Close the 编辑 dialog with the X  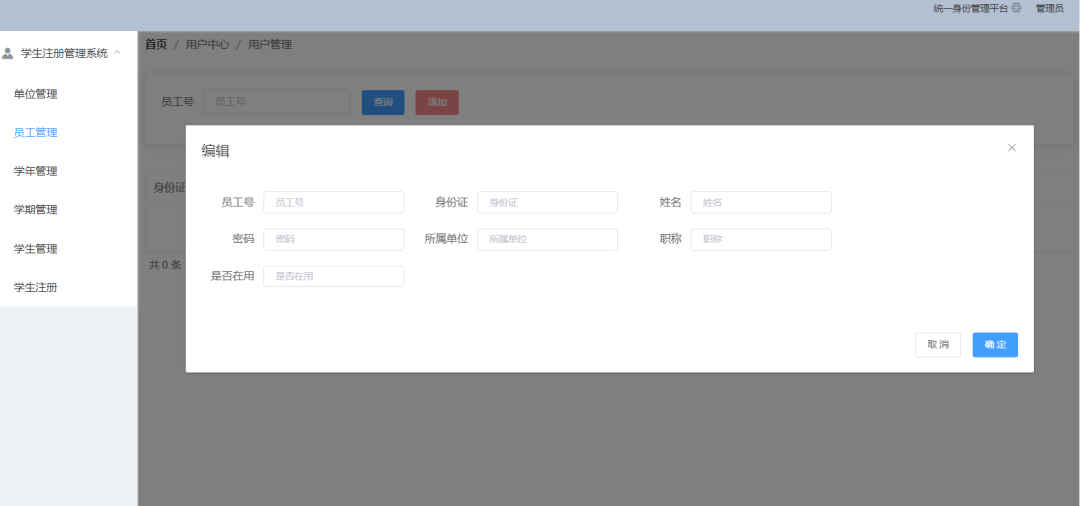pos(1011,147)
